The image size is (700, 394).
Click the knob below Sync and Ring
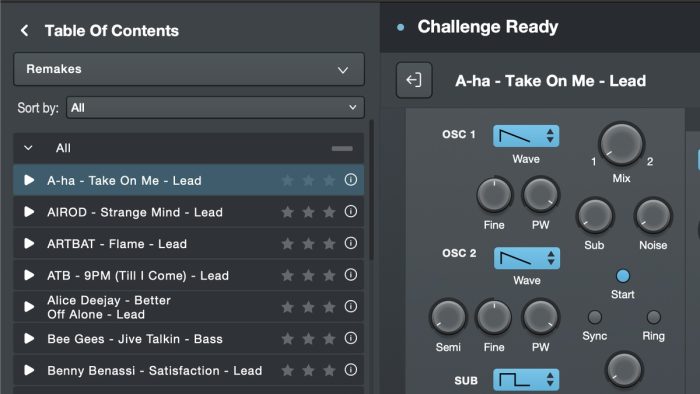pyautogui.click(x=624, y=369)
